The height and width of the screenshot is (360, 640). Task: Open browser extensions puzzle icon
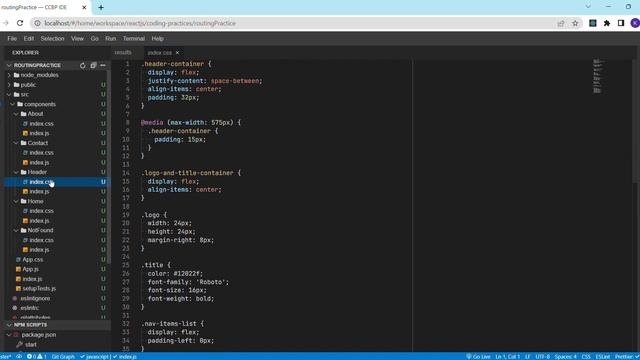(607, 23)
